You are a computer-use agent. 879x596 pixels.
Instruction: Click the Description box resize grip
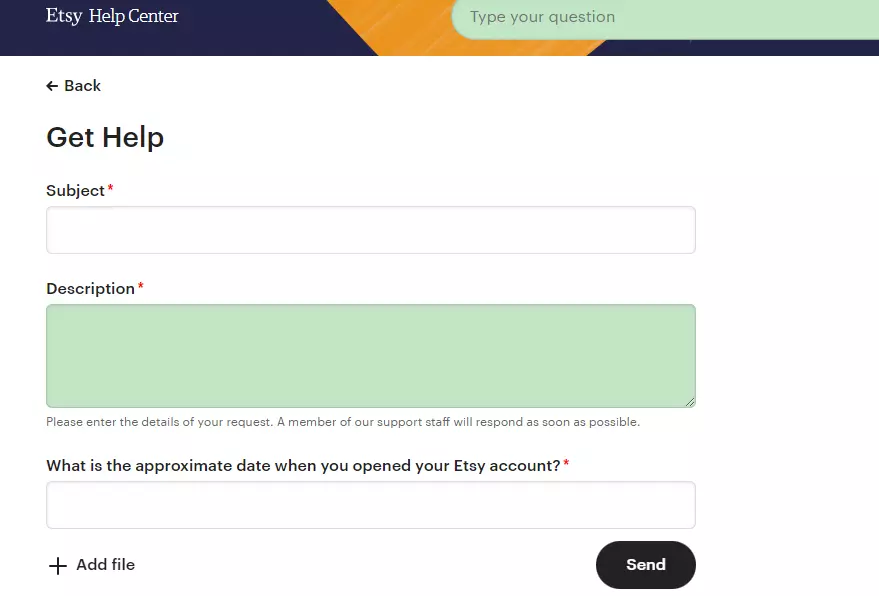pyautogui.click(x=690, y=403)
